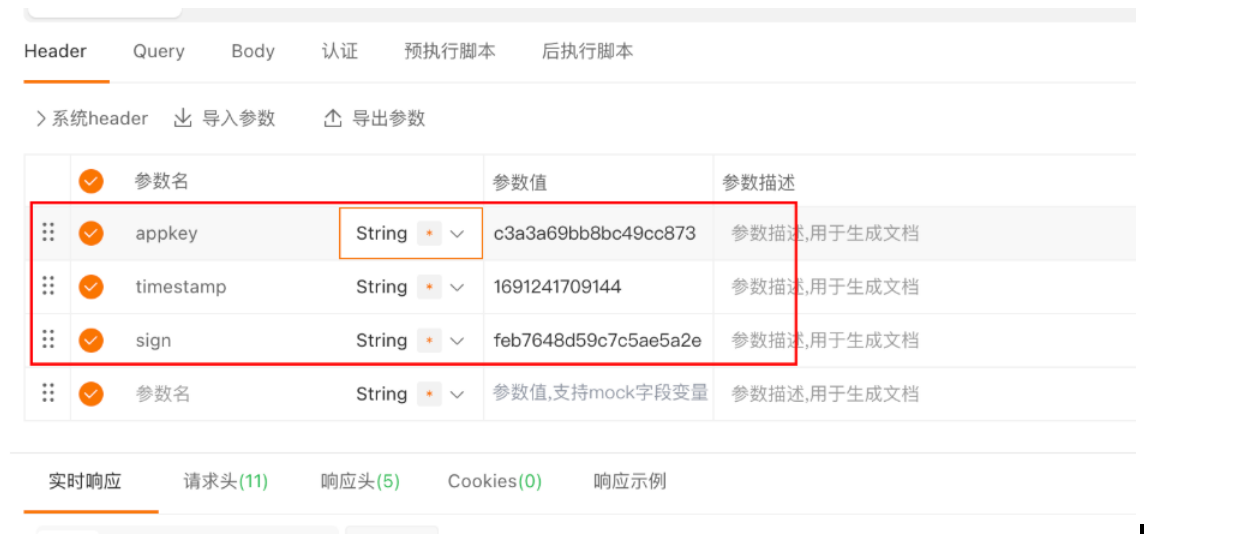Click the drag handle on the empty row
The width and height of the screenshot is (1240, 534).
point(48,393)
